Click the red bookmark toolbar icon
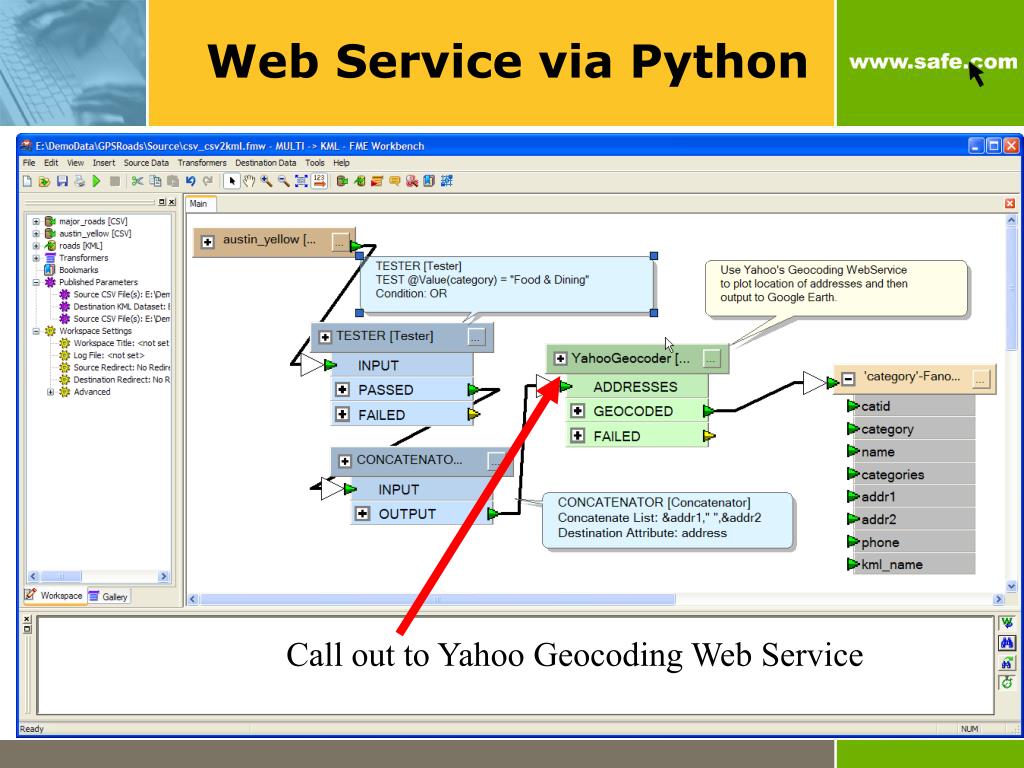Screen dimensions: 1024x768 411,181
